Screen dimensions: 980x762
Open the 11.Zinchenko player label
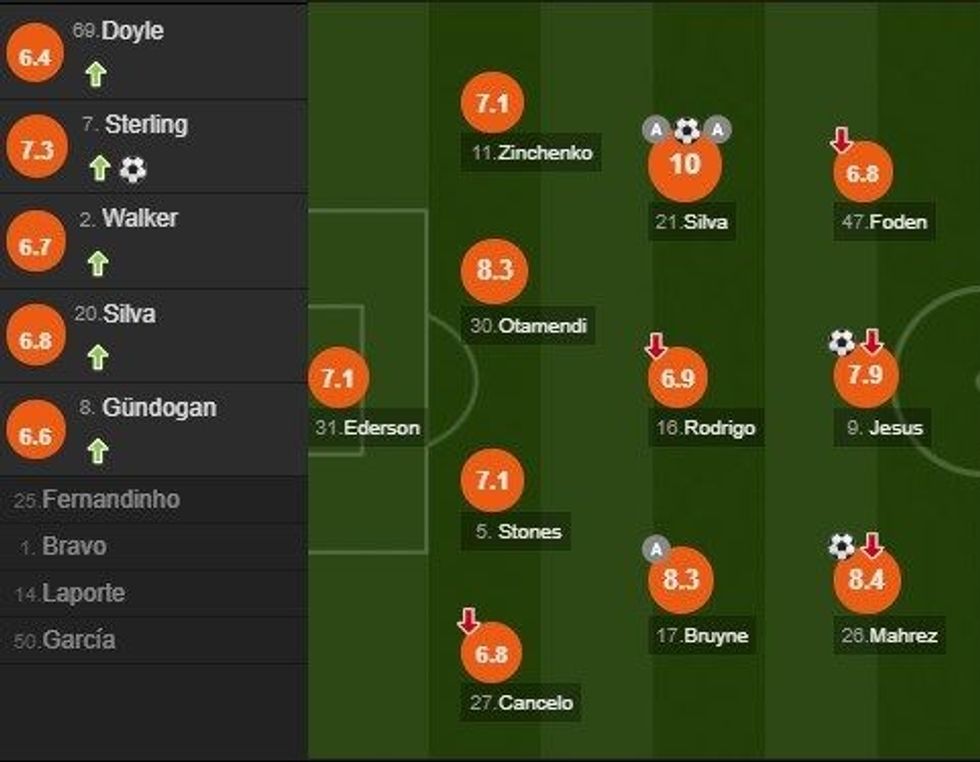coord(531,153)
